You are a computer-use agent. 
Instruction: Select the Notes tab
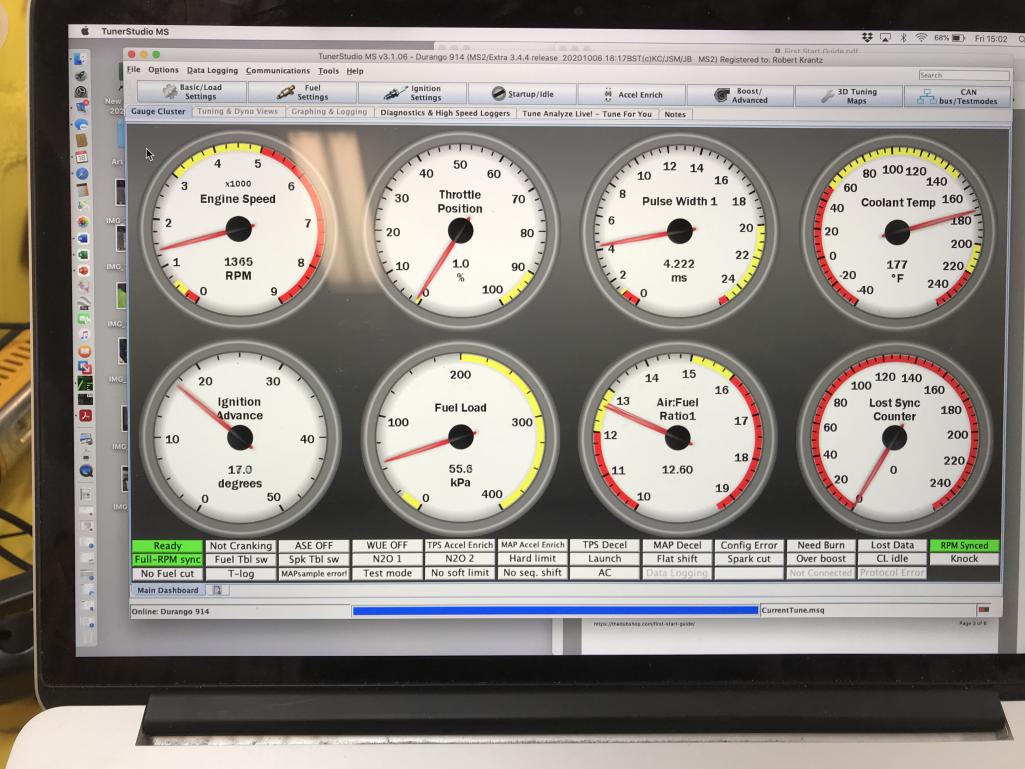coord(675,114)
